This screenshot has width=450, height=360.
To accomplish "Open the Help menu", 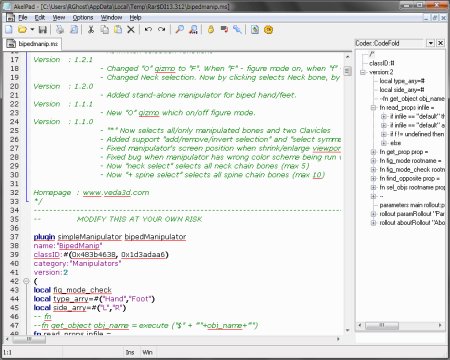I will (135, 17).
